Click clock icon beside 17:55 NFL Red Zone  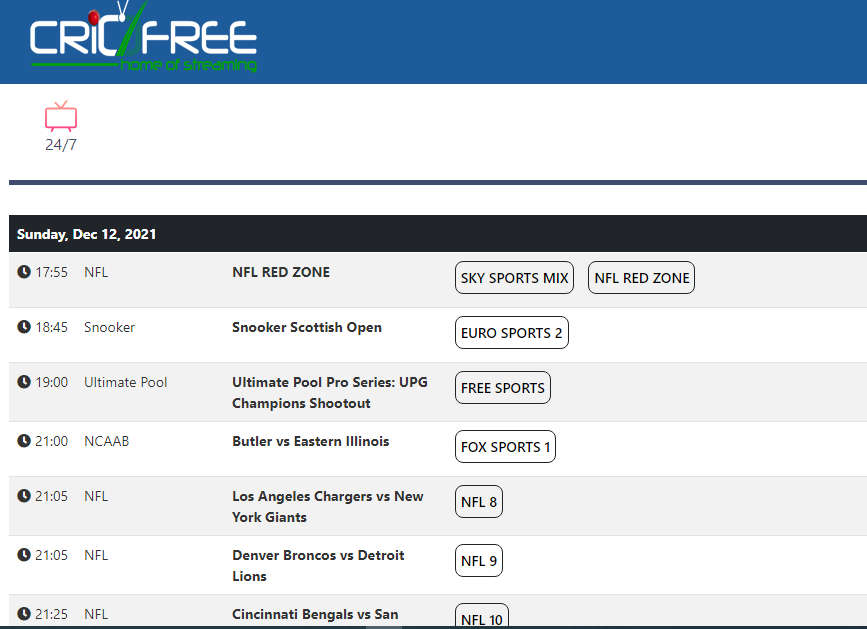point(24,271)
